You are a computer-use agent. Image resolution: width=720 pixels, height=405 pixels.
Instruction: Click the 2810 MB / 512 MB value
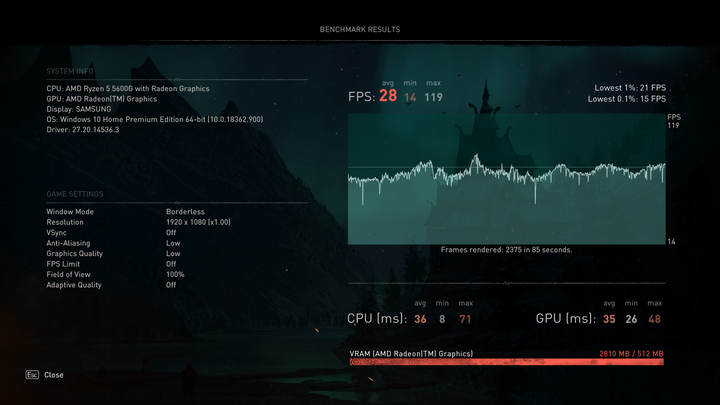(631, 354)
